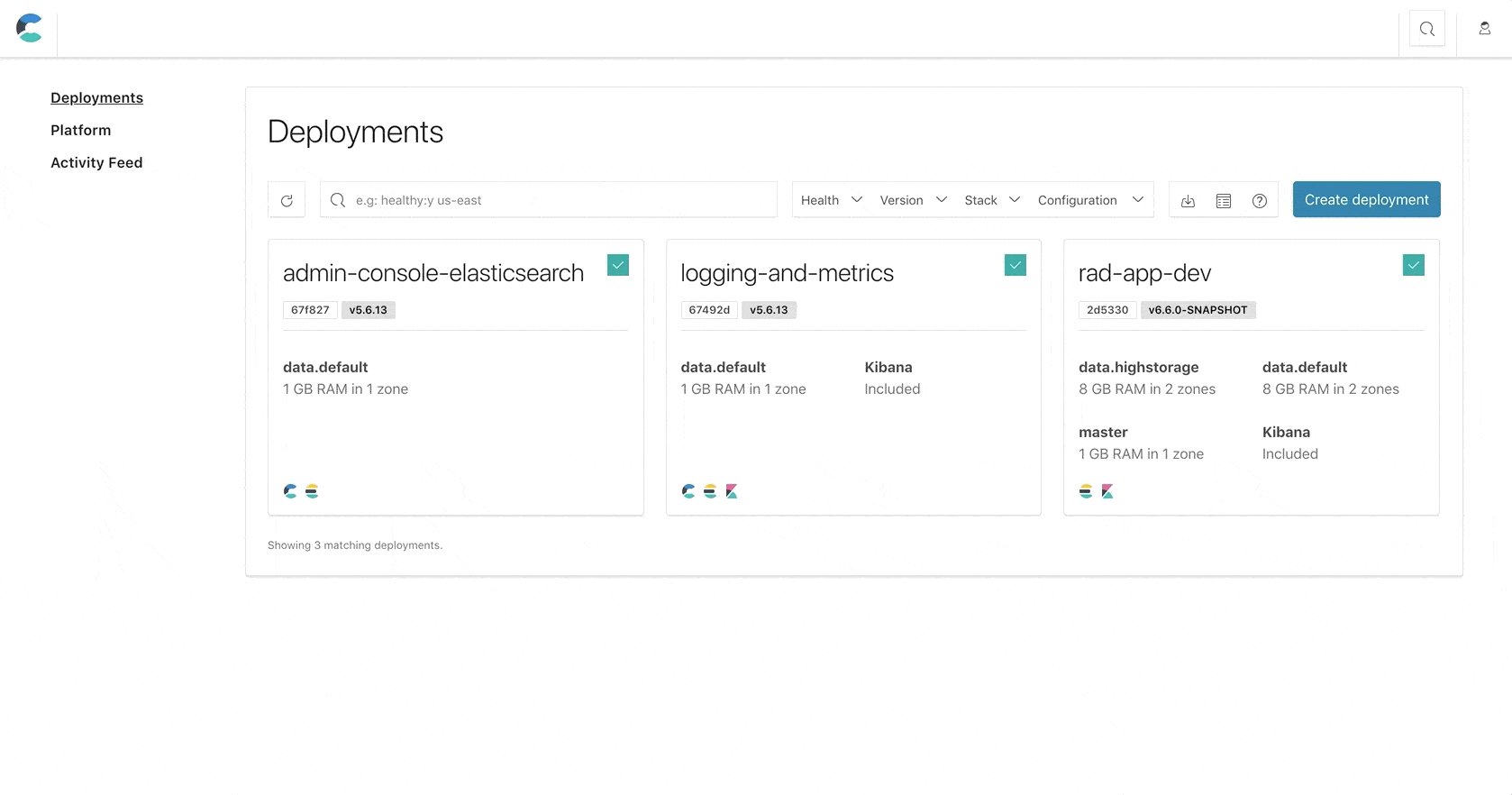Click Elasticsearch icon on logging-and-metrics card
This screenshot has width=1512, height=795.
(710, 491)
